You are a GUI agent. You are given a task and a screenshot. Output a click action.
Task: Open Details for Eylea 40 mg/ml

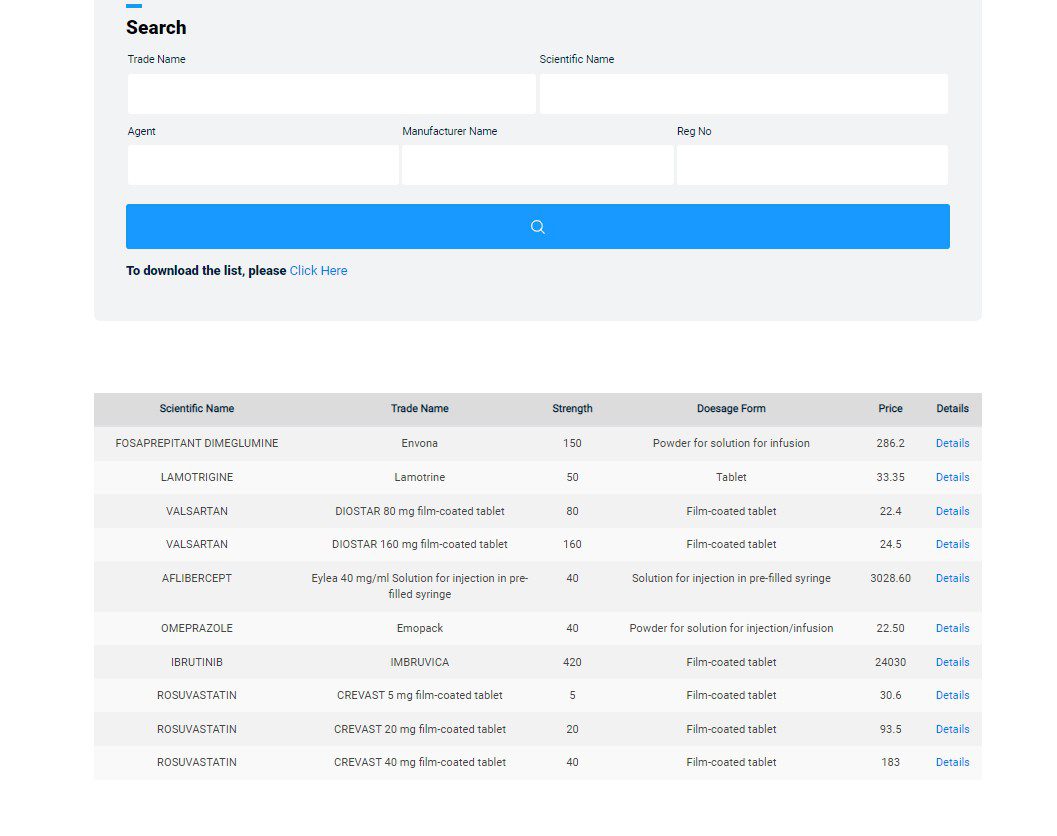(953, 578)
